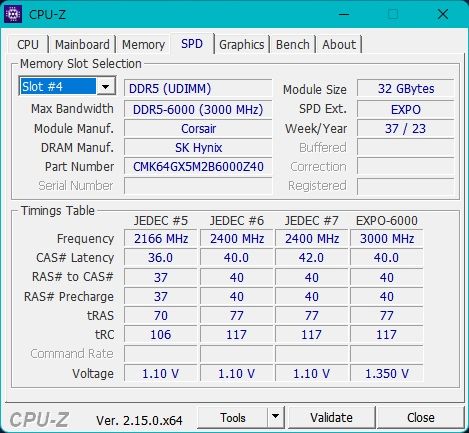
Task: Click the Tools button
Action: [233, 417]
